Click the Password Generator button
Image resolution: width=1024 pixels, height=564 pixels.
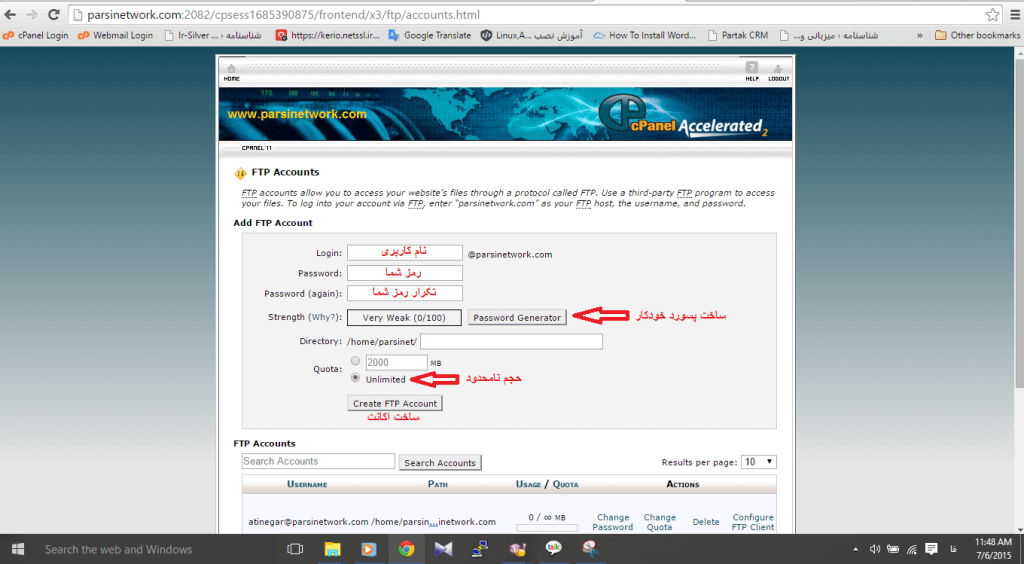click(x=517, y=318)
